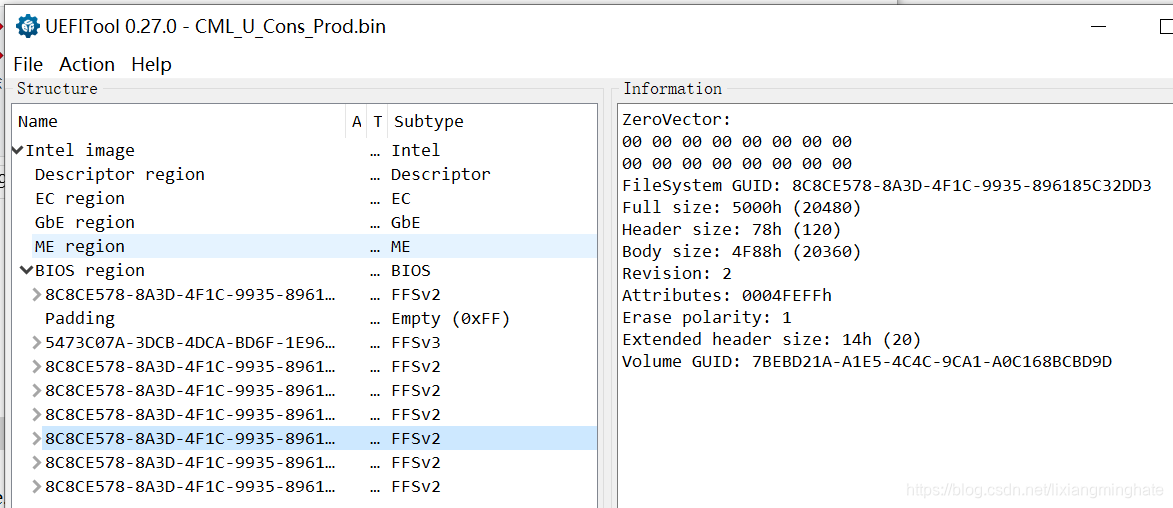
Task: Click the Empty (0xFF) subtype cell
Action: pyautogui.click(x=450, y=319)
